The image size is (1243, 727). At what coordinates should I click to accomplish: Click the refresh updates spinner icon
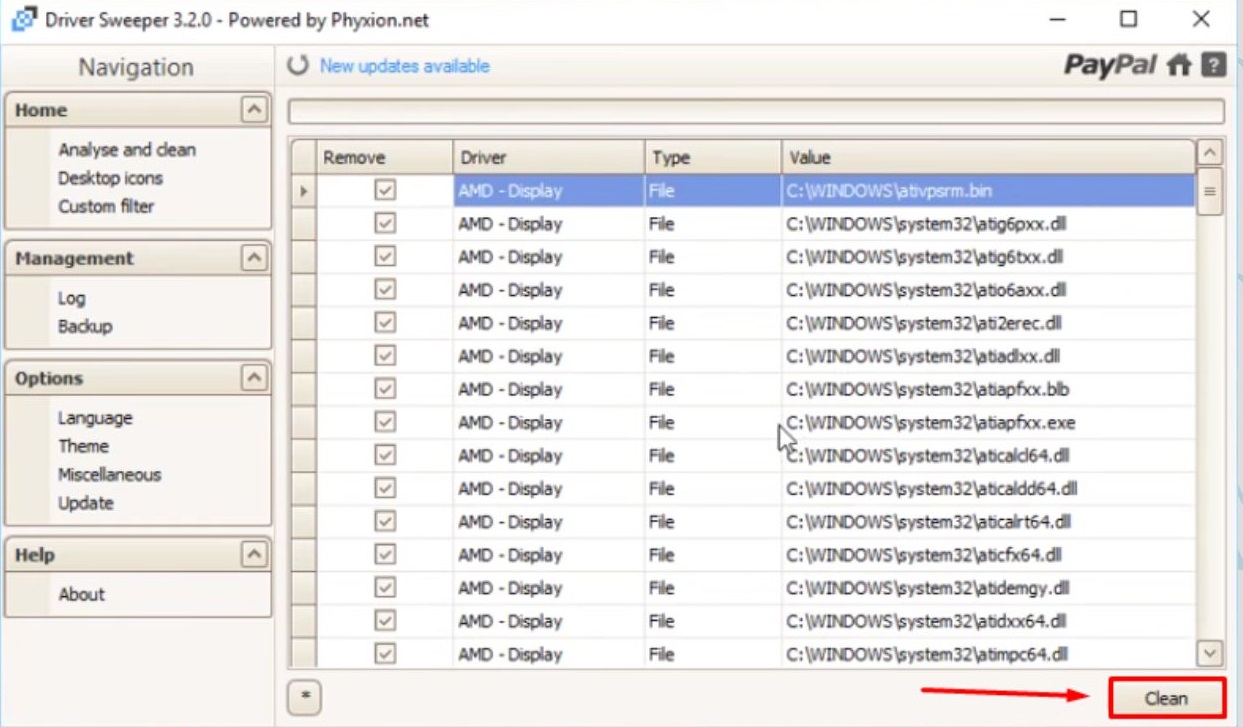point(298,66)
